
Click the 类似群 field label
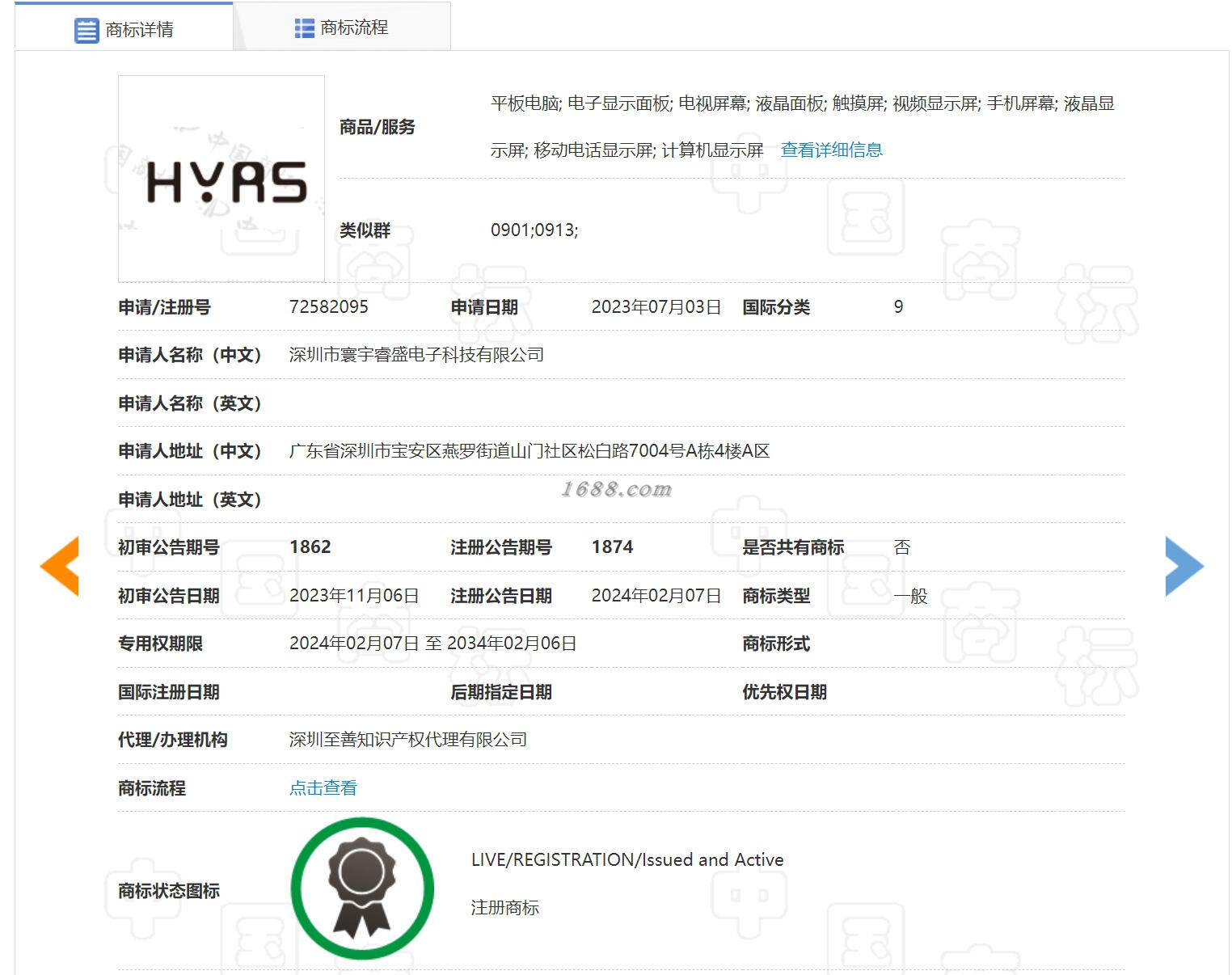(x=365, y=230)
